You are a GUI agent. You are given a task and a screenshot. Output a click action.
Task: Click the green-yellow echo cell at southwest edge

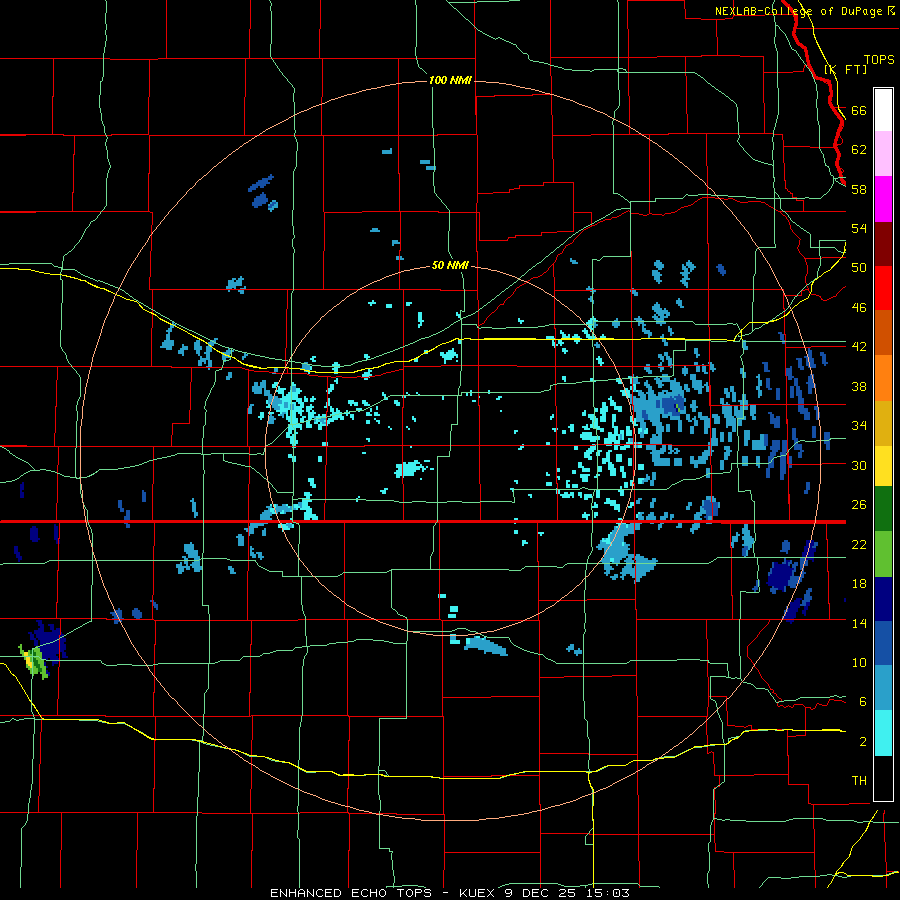(x=33, y=660)
